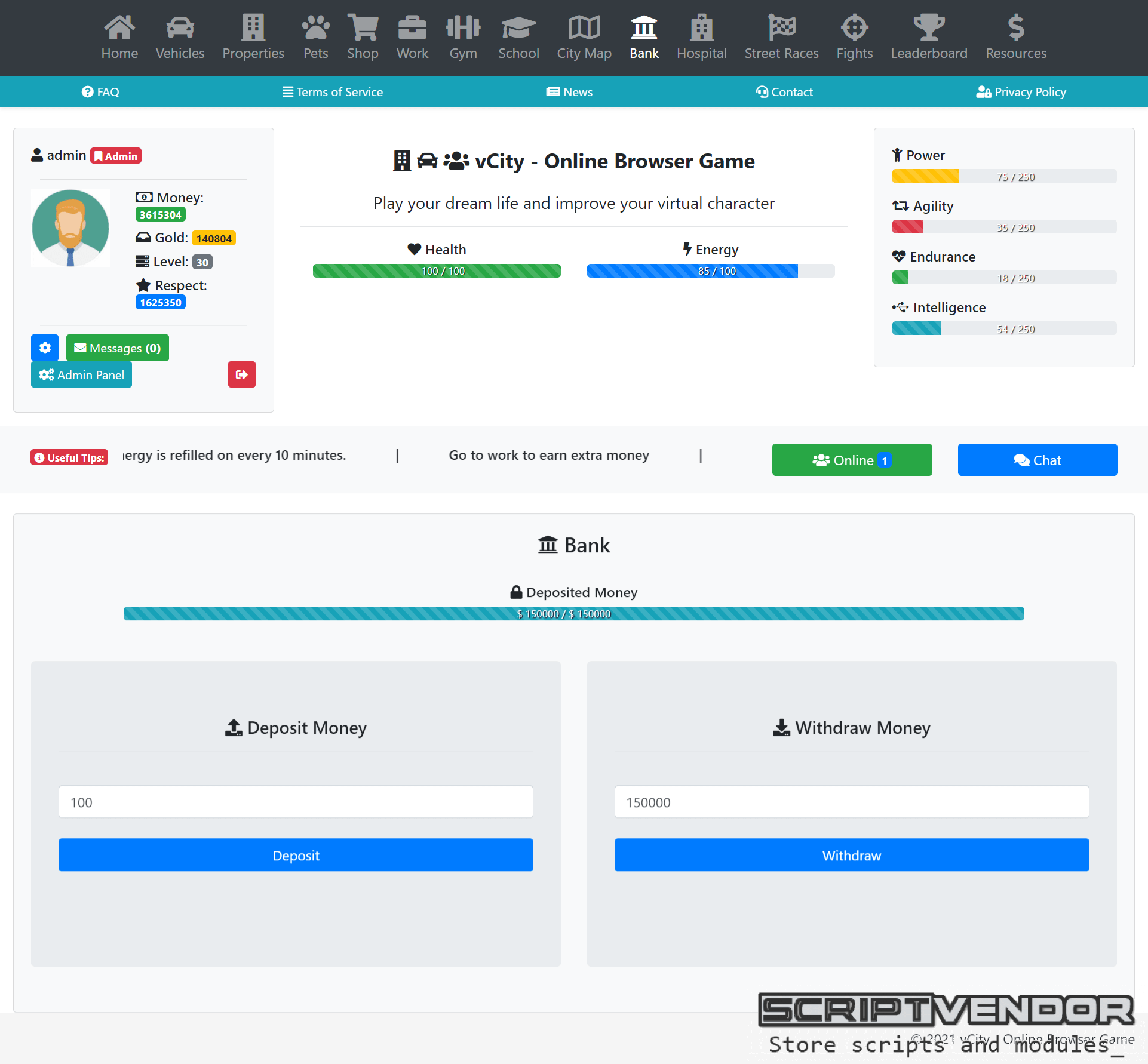This screenshot has width=1148, height=1064.
Task: Click the Withdraw button
Action: [x=852, y=855]
